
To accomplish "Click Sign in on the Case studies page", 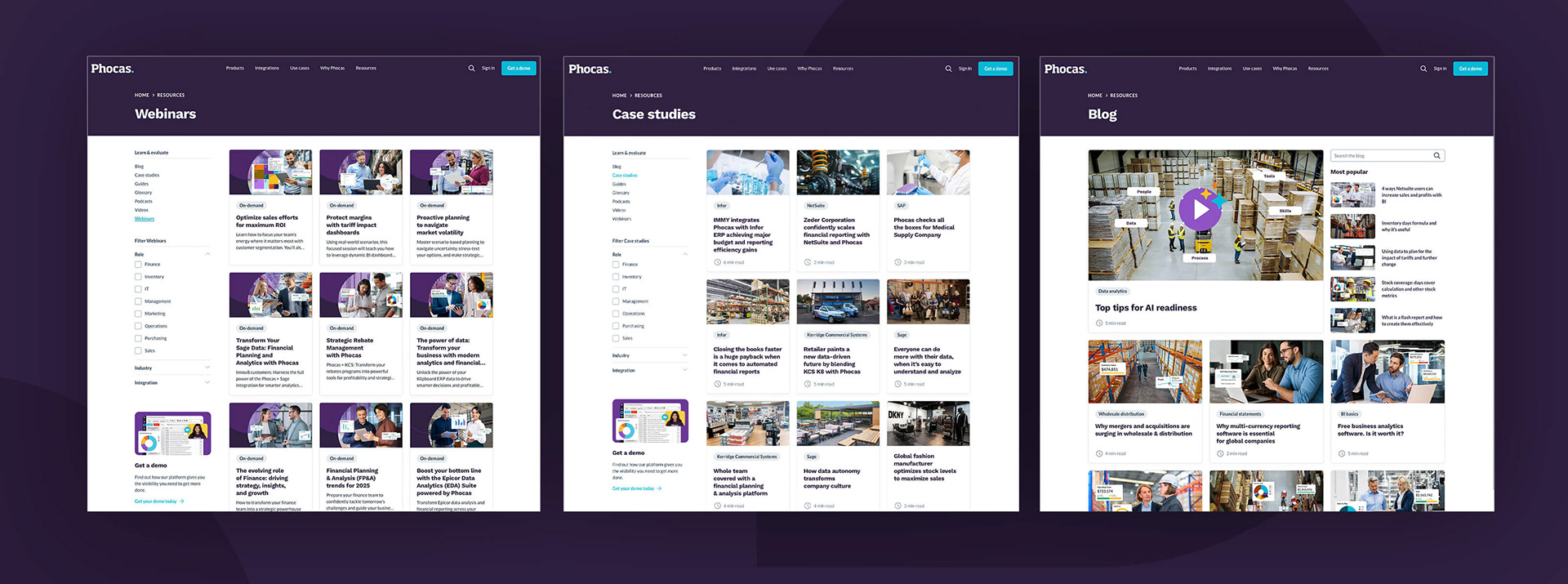I will tap(965, 69).
